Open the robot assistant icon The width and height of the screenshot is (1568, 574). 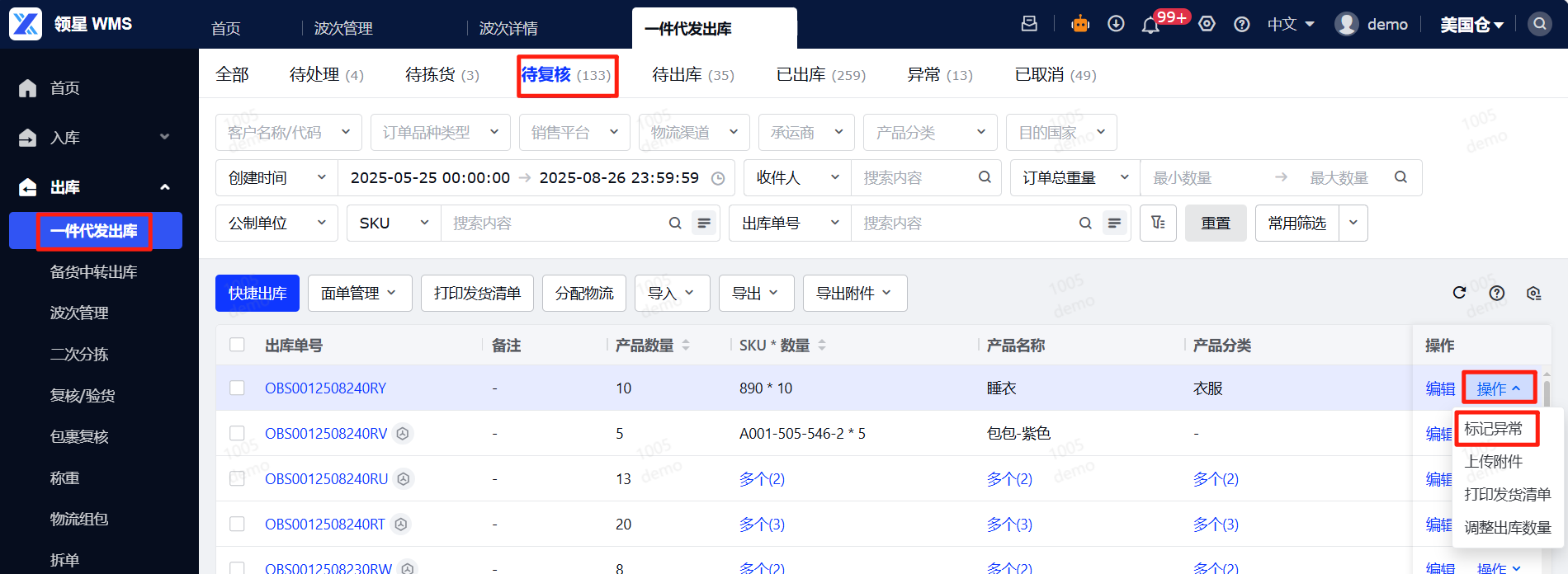(x=1080, y=24)
